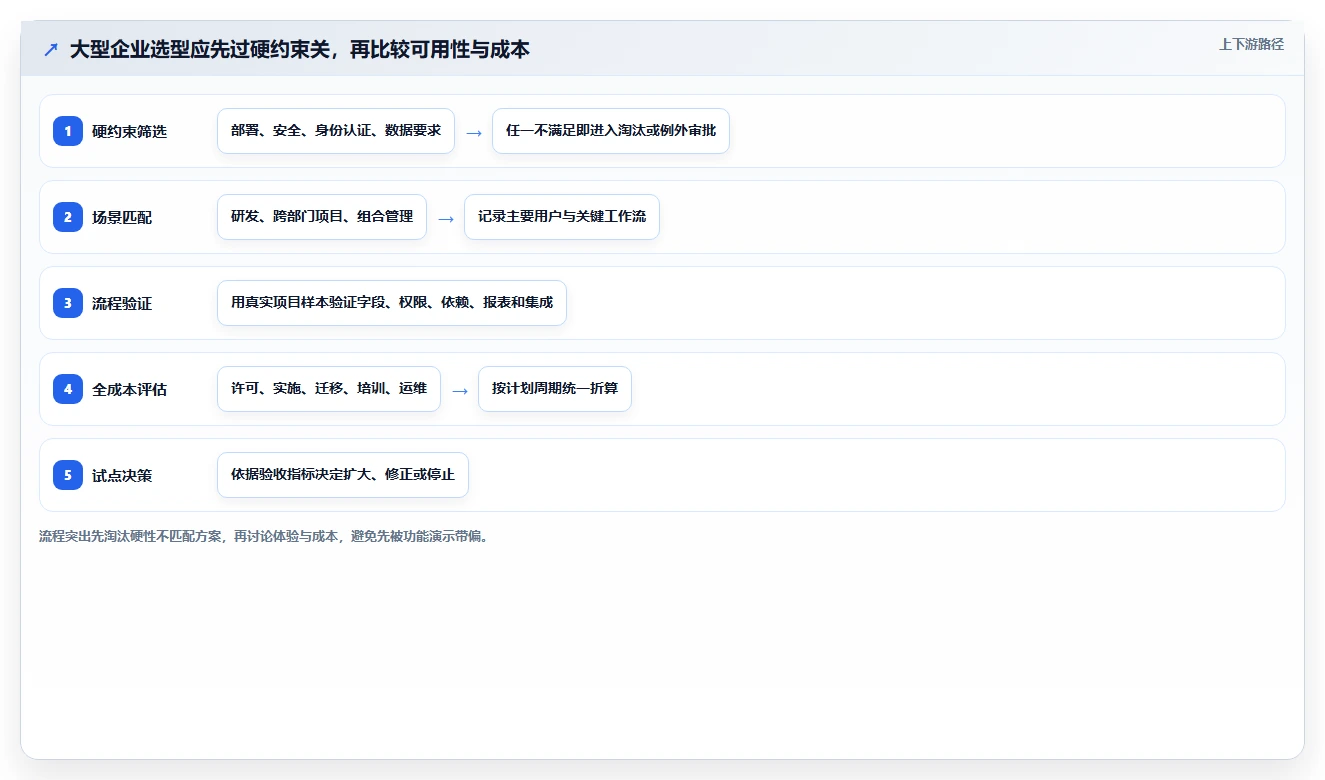Image resolution: width=1325 pixels, height=780 pixels.
Task: Click the 部署、安全、身份认证、数据要求 chip
Action: [x=336, y=131]
